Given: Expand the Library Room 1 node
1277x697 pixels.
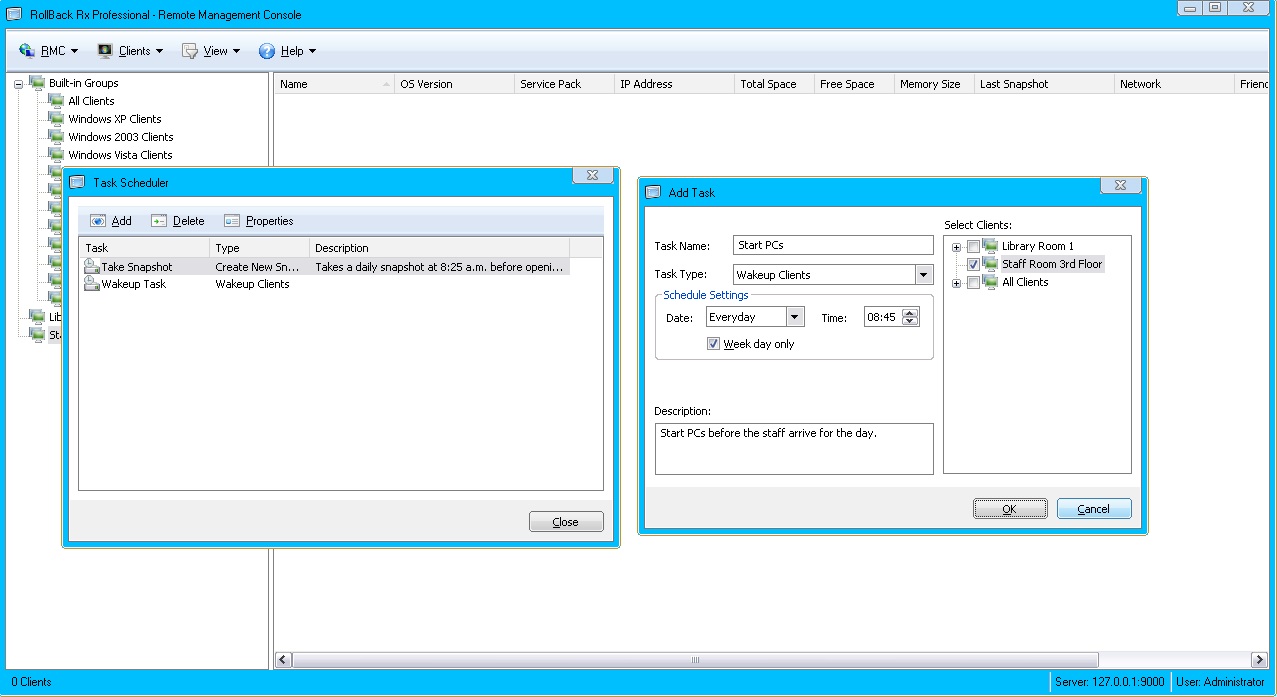Looking at the screenshot, I should tap(957, 247).
